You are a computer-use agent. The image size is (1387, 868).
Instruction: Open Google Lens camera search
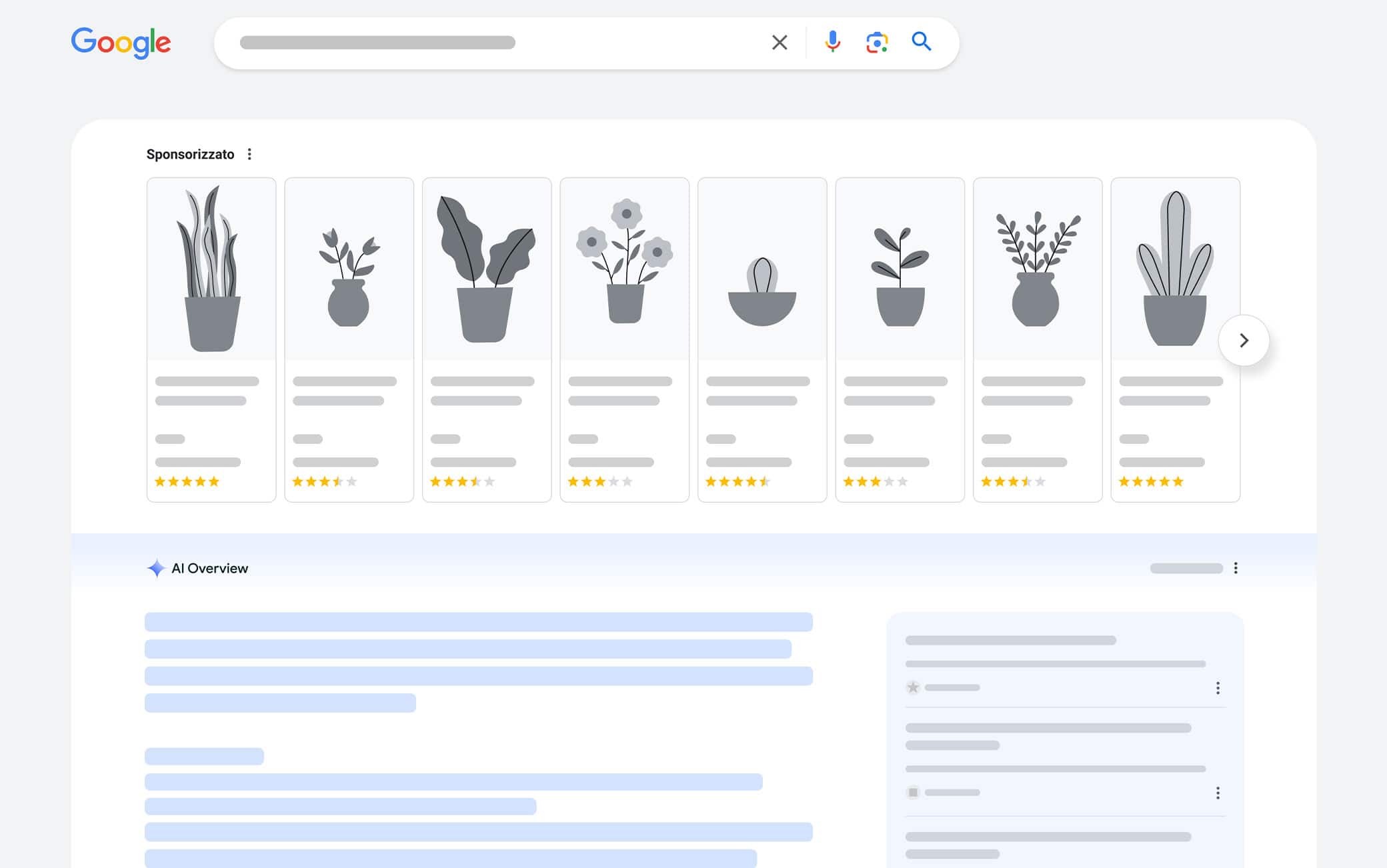877,41
